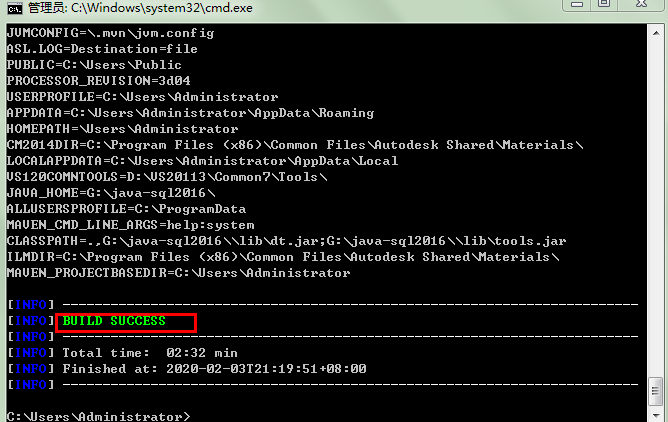Open the cmd.exe system menu icon
The image size is (668, 422).
[x=14, y=8]
